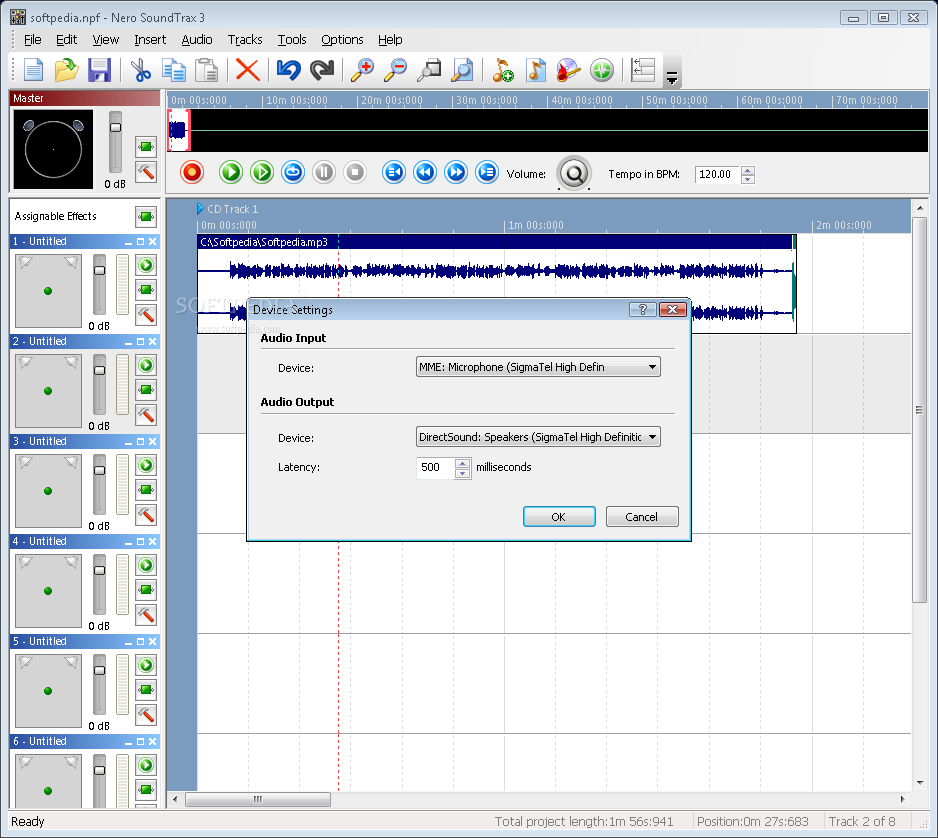
Task: Open the File menu
Action: pyautogui.click(x=32, y=39)
